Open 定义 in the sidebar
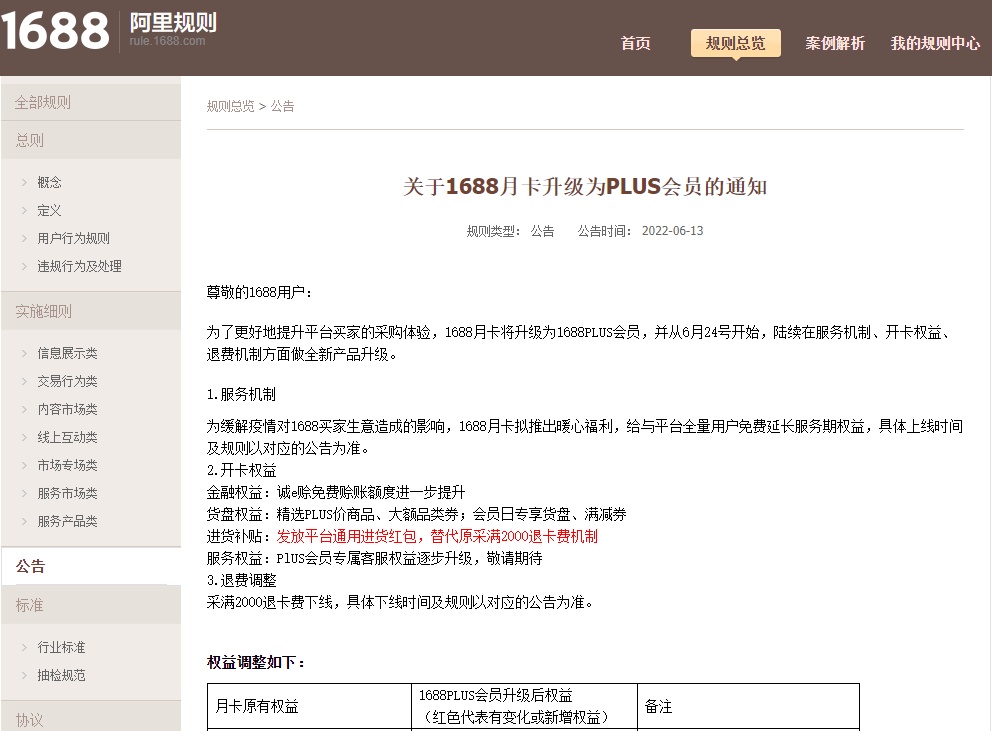Image resolution: width=992 pixels, height=731 pixels. tap(49, 210)
